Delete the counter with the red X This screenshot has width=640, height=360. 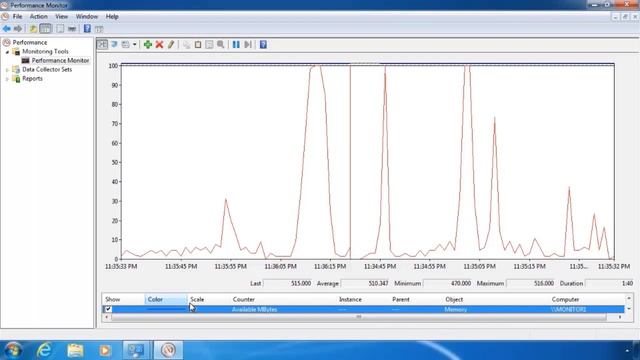[x=159, y=44]
